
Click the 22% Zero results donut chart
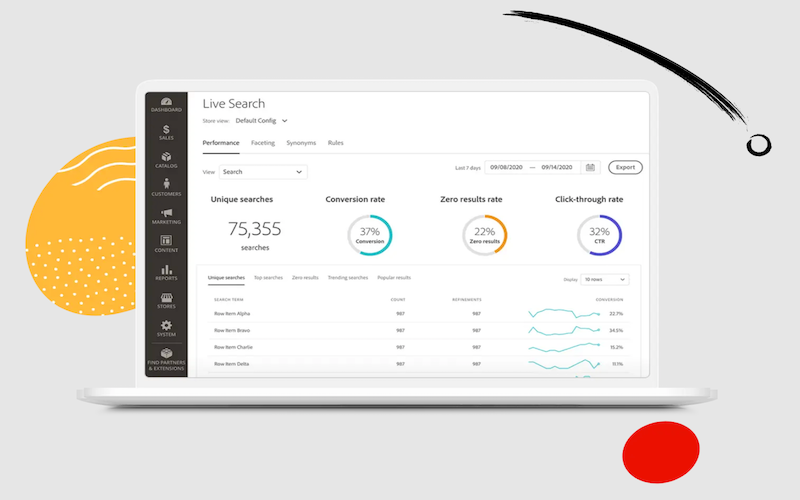(485, 235)
